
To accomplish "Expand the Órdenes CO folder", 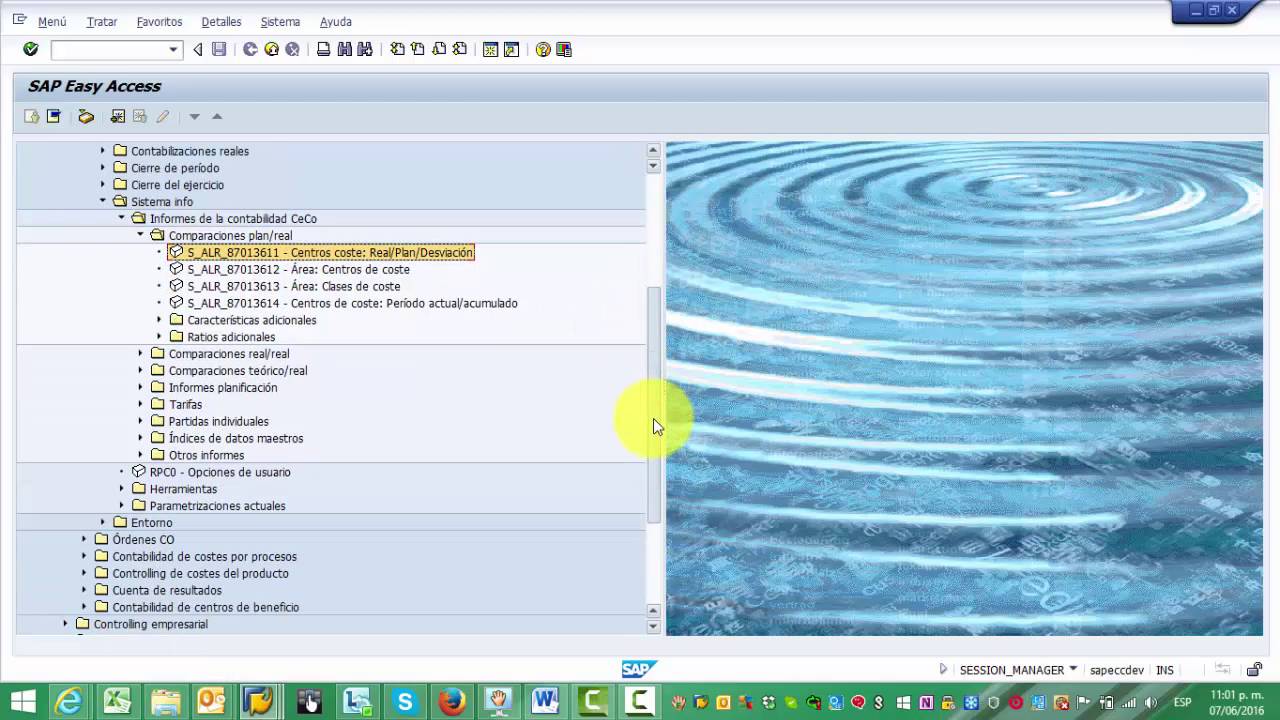I will pos(84,539).
